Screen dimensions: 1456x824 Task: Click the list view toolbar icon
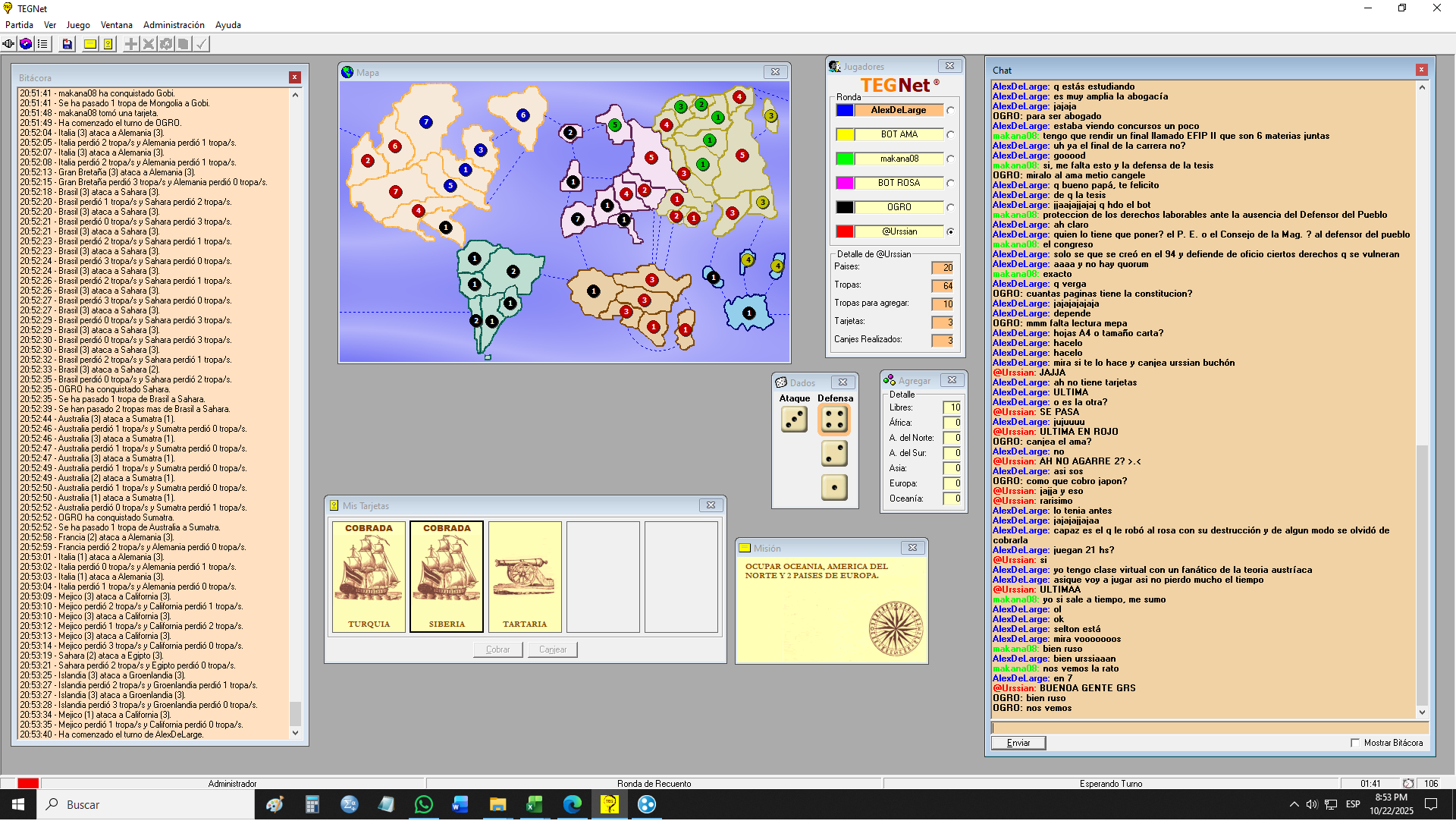click(42, 44)
